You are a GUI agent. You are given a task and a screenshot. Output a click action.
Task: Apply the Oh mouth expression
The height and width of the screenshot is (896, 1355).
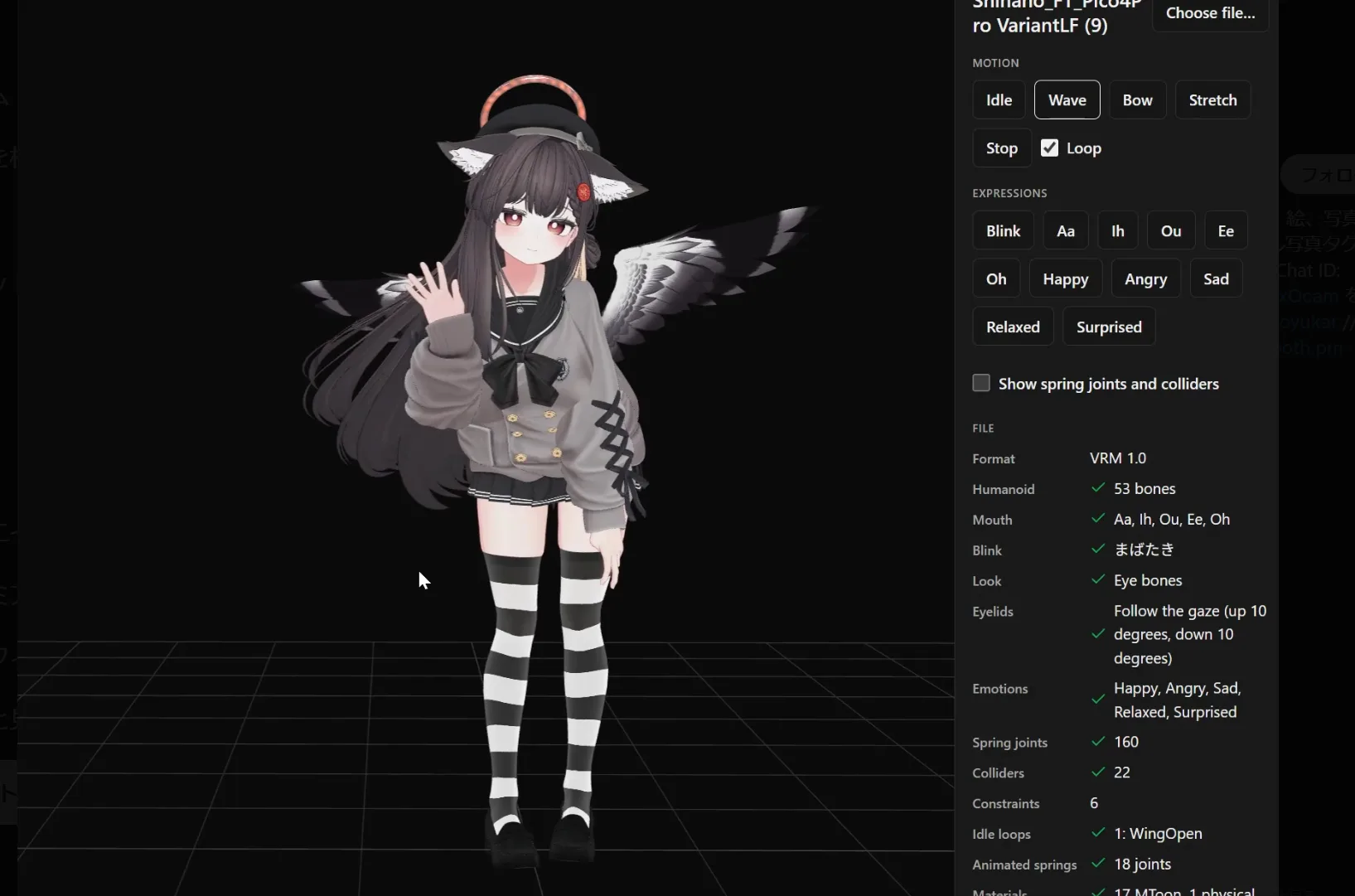(x=996, y=278)
